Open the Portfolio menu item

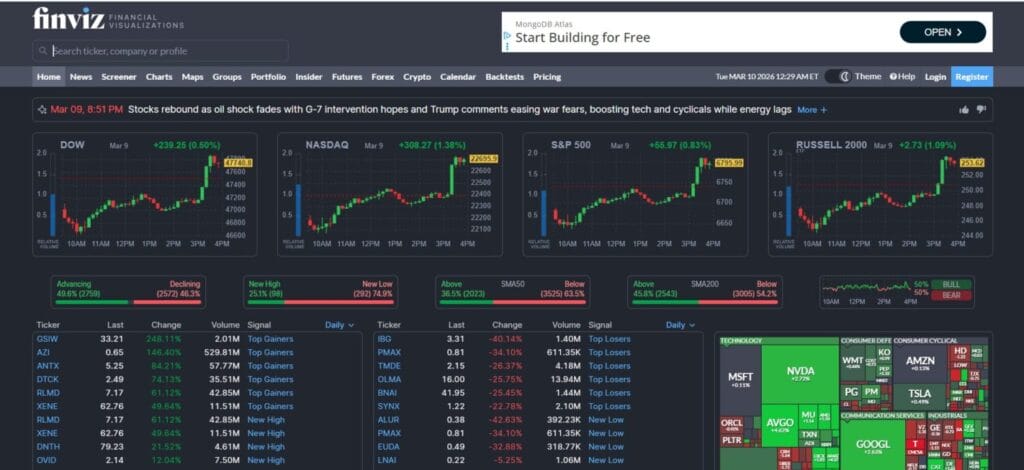(x=268, y=76)
